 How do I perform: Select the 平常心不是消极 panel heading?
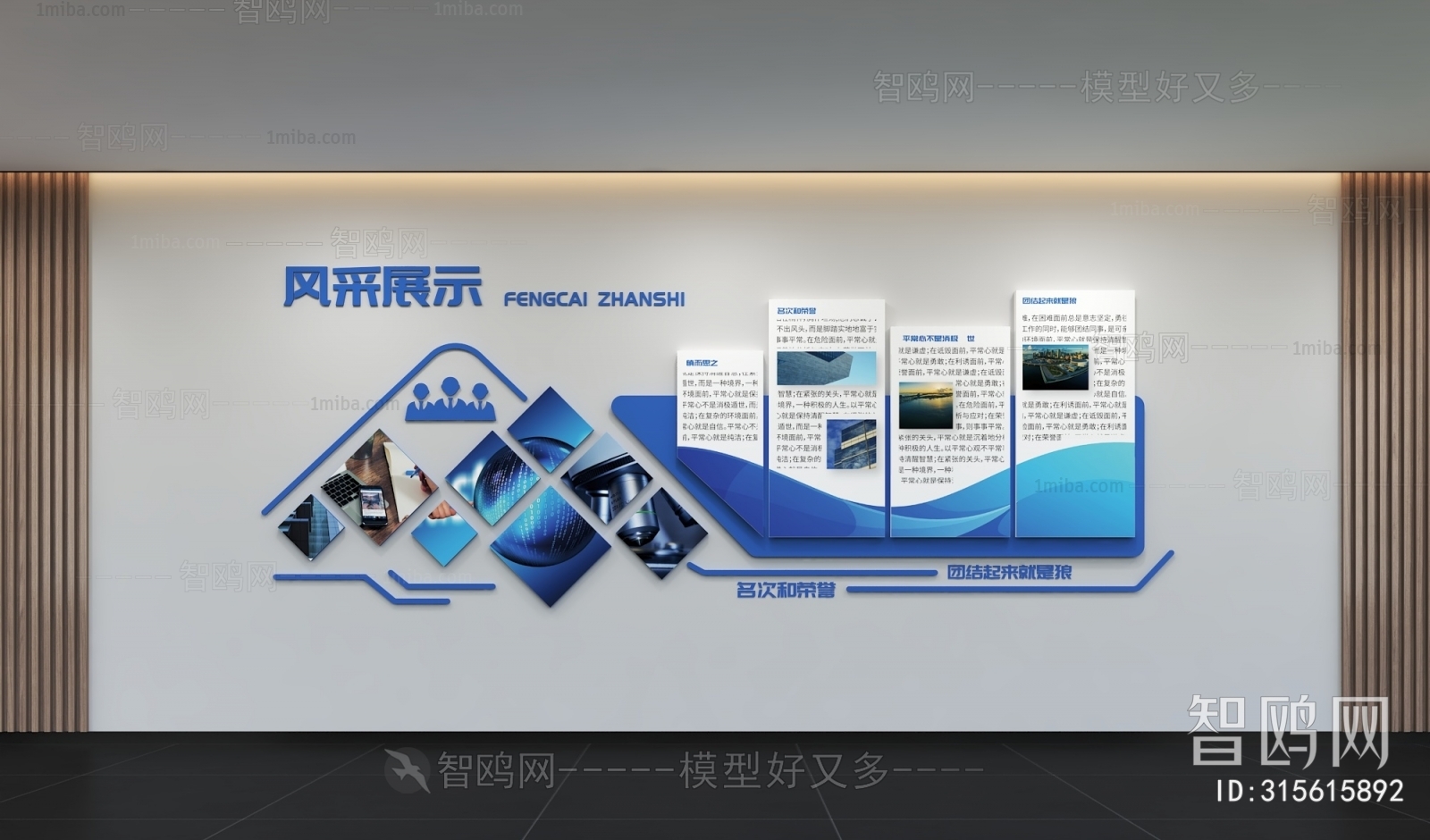(x=937, y=339)
